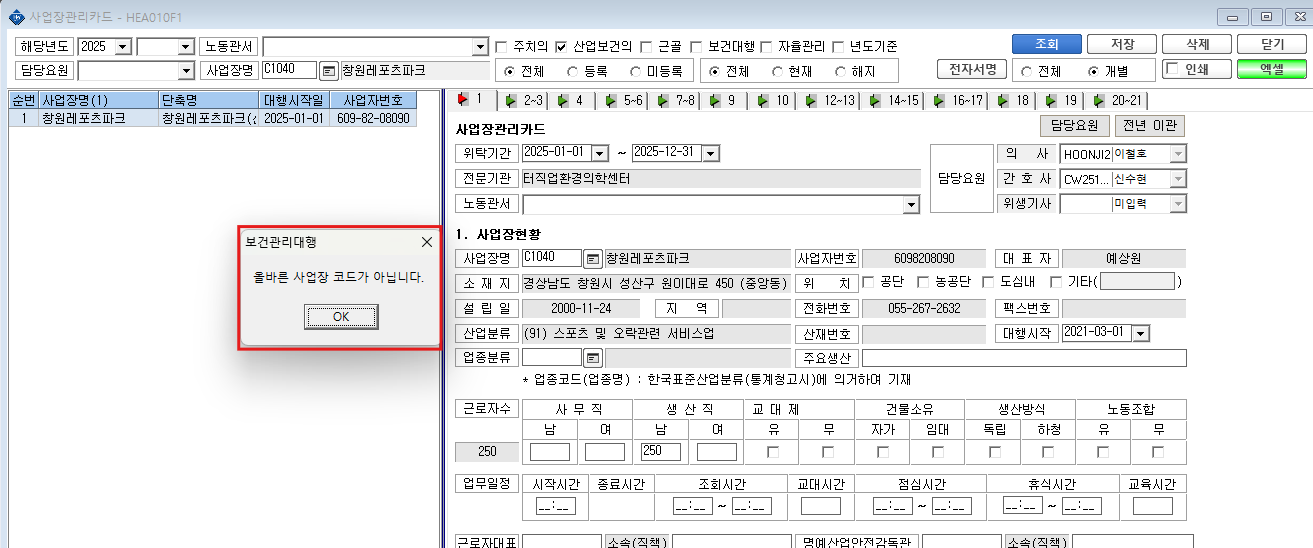The image size is (1313, 548).
Task: Click the green arrow icon on tab 2~3
Action: [x=510, y=100]
